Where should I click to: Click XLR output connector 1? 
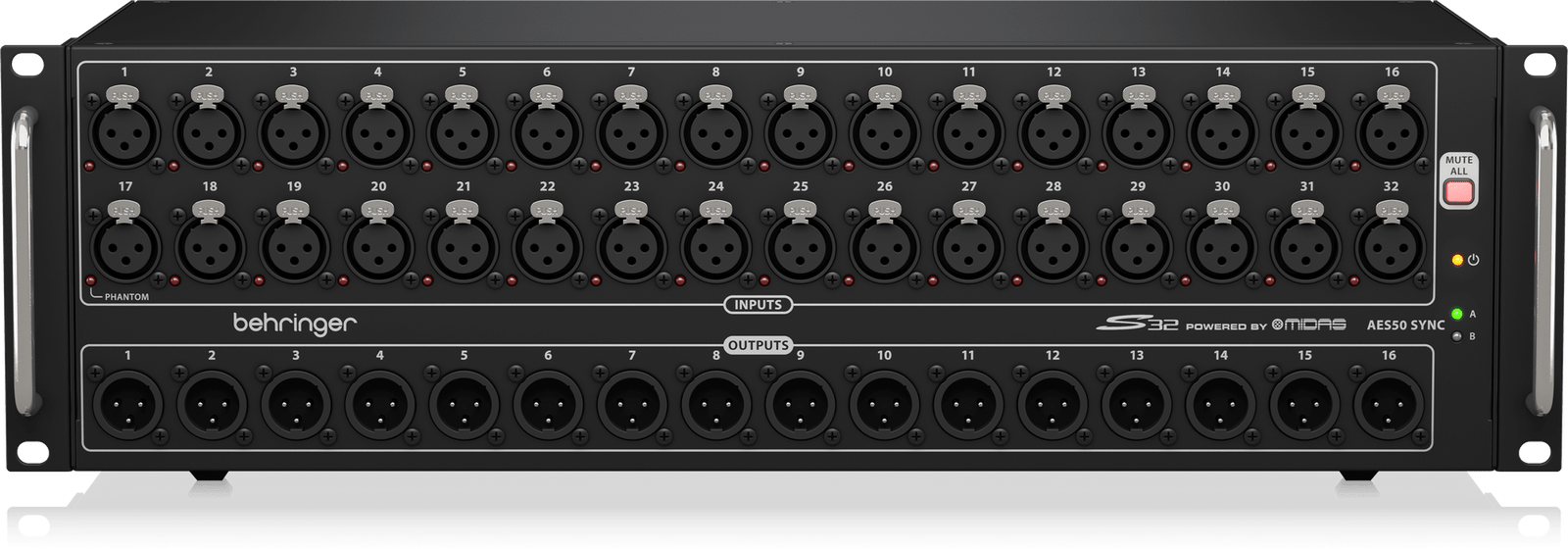(127, 405)
